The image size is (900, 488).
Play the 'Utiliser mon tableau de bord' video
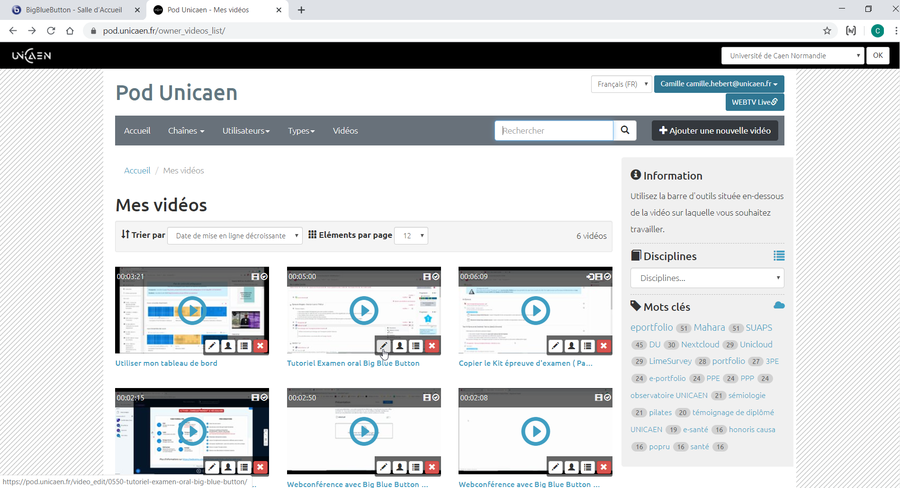point(192,311)
